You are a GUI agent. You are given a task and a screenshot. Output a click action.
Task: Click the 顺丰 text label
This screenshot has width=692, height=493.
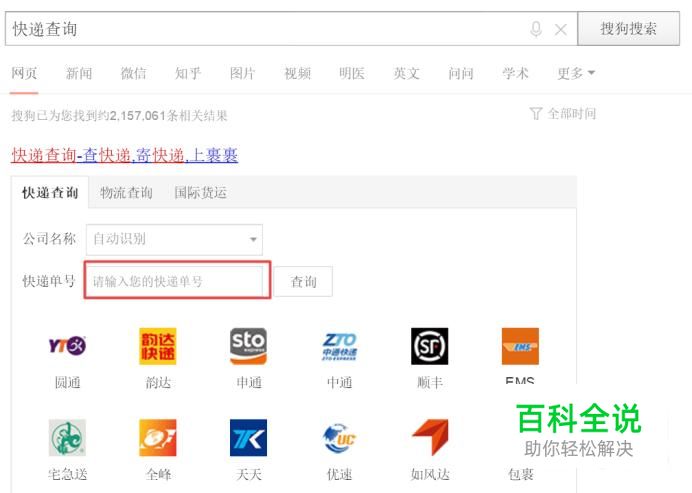(x=430, y=383)
